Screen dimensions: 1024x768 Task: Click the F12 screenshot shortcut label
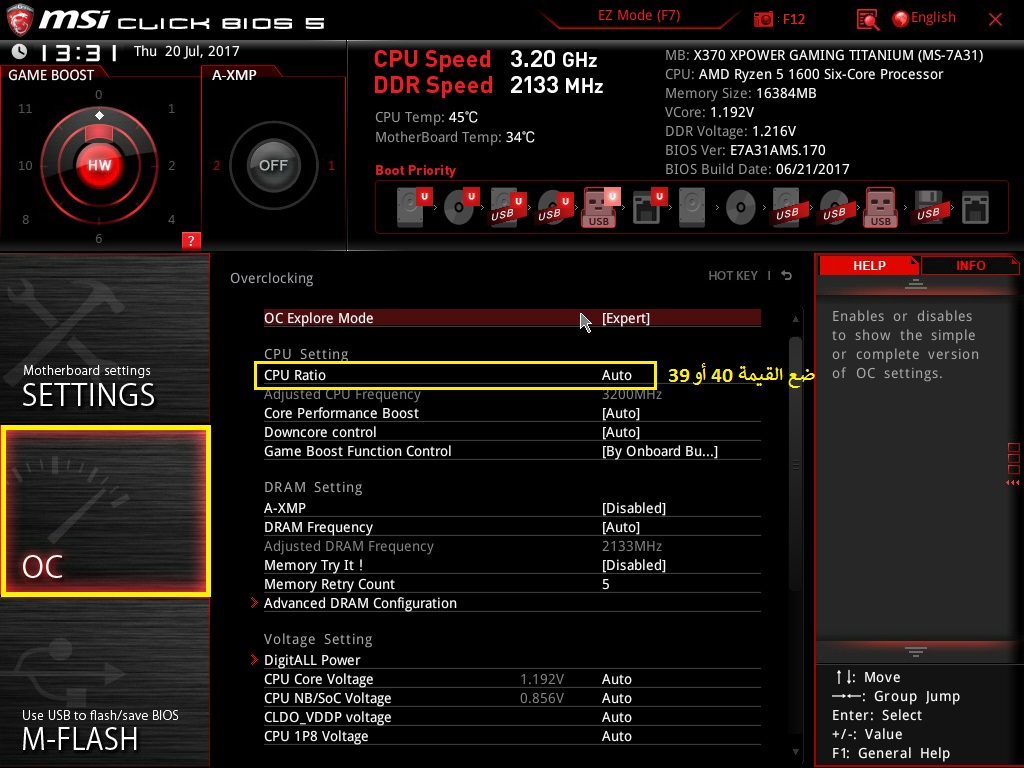tap(793, 19)
